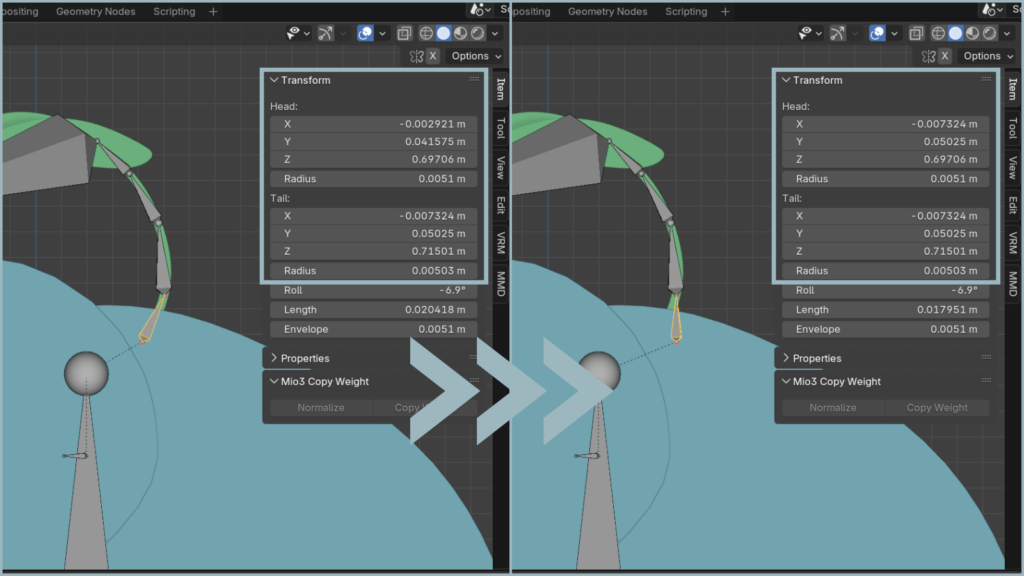Select Wireframe shading in right screenshot
1024x576 pixels.
point(938,33)
